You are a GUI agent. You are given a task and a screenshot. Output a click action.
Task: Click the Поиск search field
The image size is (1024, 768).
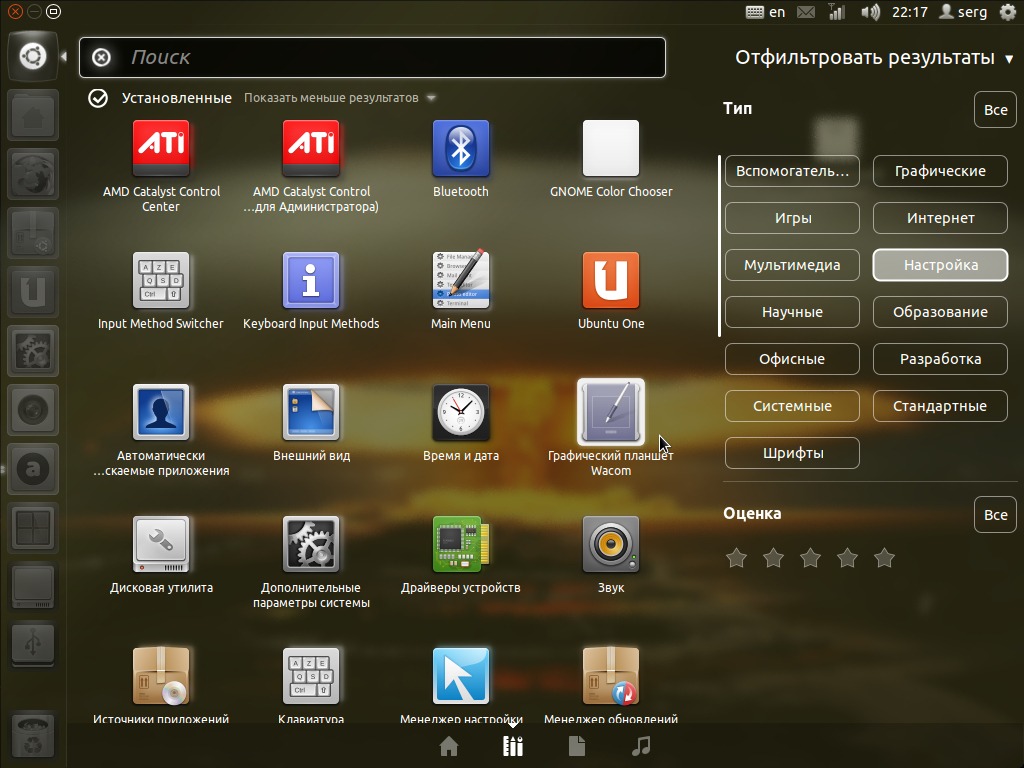click(372, 57)
